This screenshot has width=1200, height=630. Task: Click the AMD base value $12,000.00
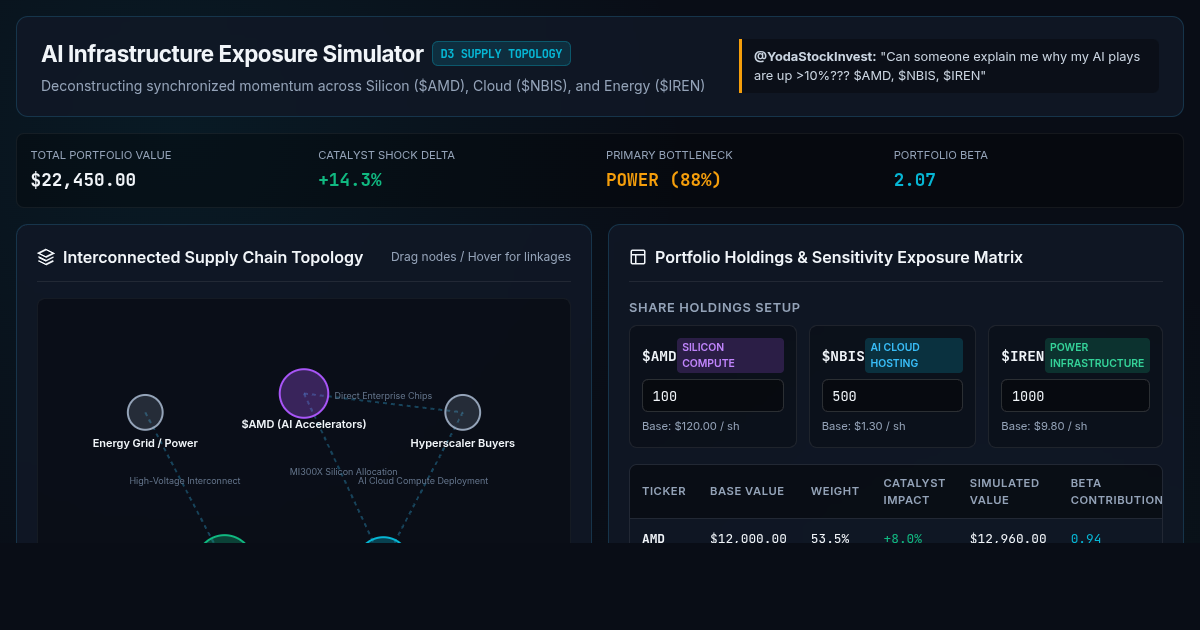point(748,538)
